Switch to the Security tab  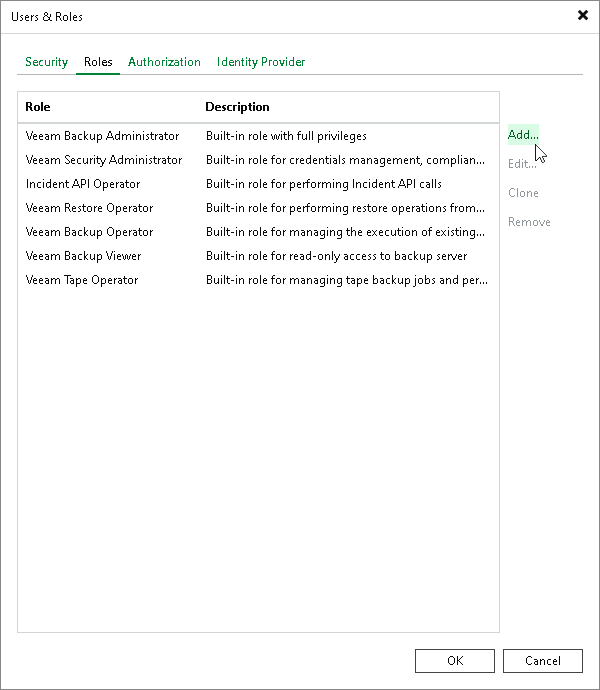(46, 62)
